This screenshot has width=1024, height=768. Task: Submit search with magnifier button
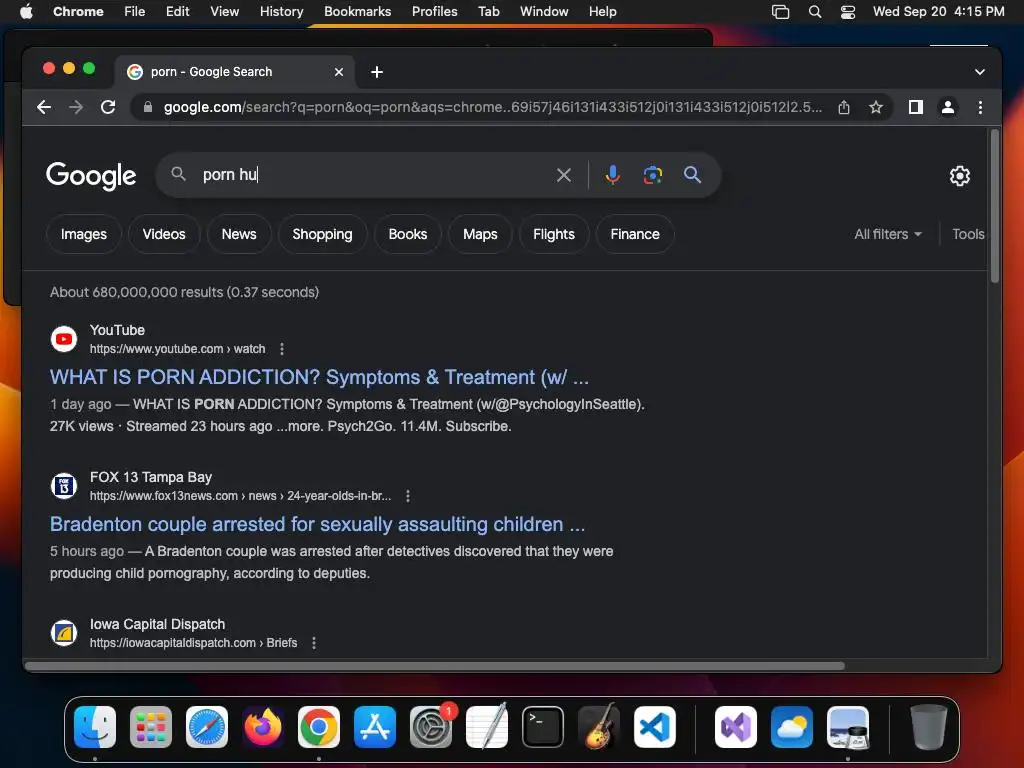click(x=692, y=175)
